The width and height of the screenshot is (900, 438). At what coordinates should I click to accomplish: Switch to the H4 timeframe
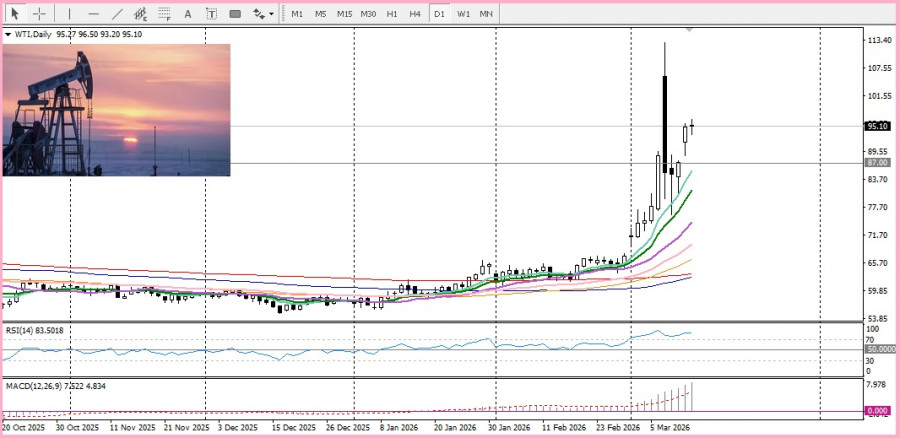(x=415, y=14)
